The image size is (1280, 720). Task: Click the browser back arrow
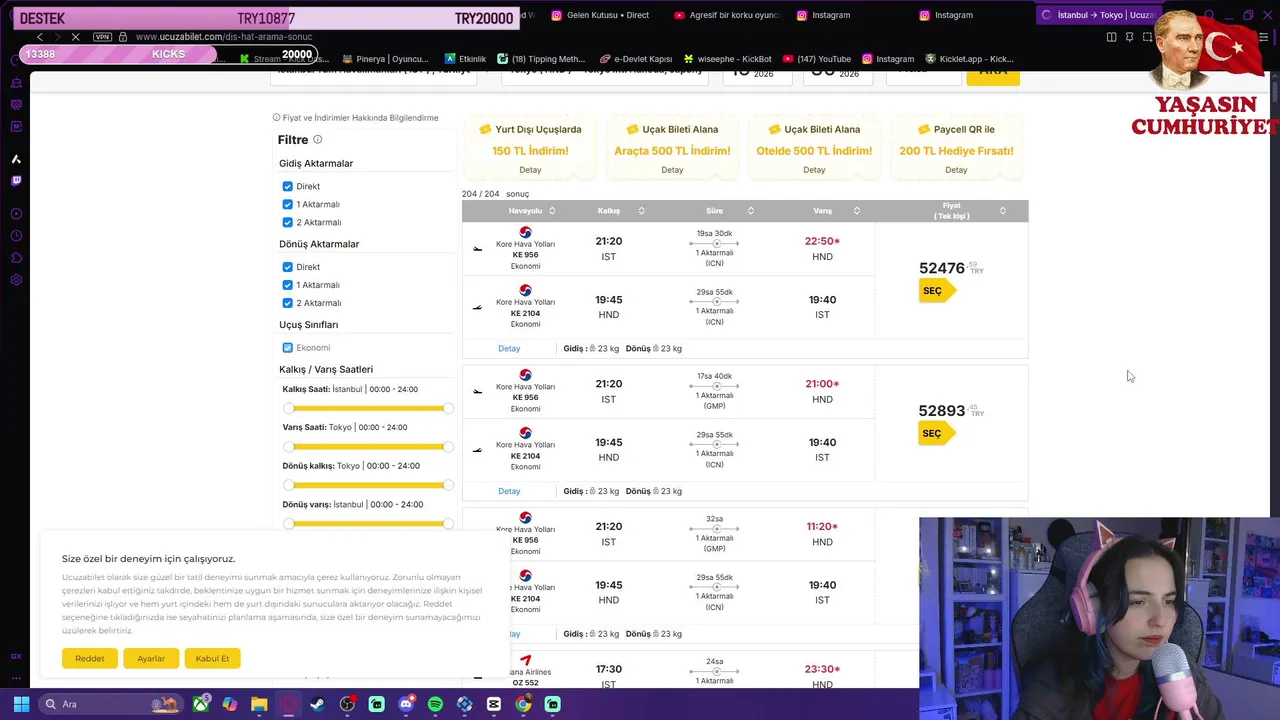pos(40,37)
